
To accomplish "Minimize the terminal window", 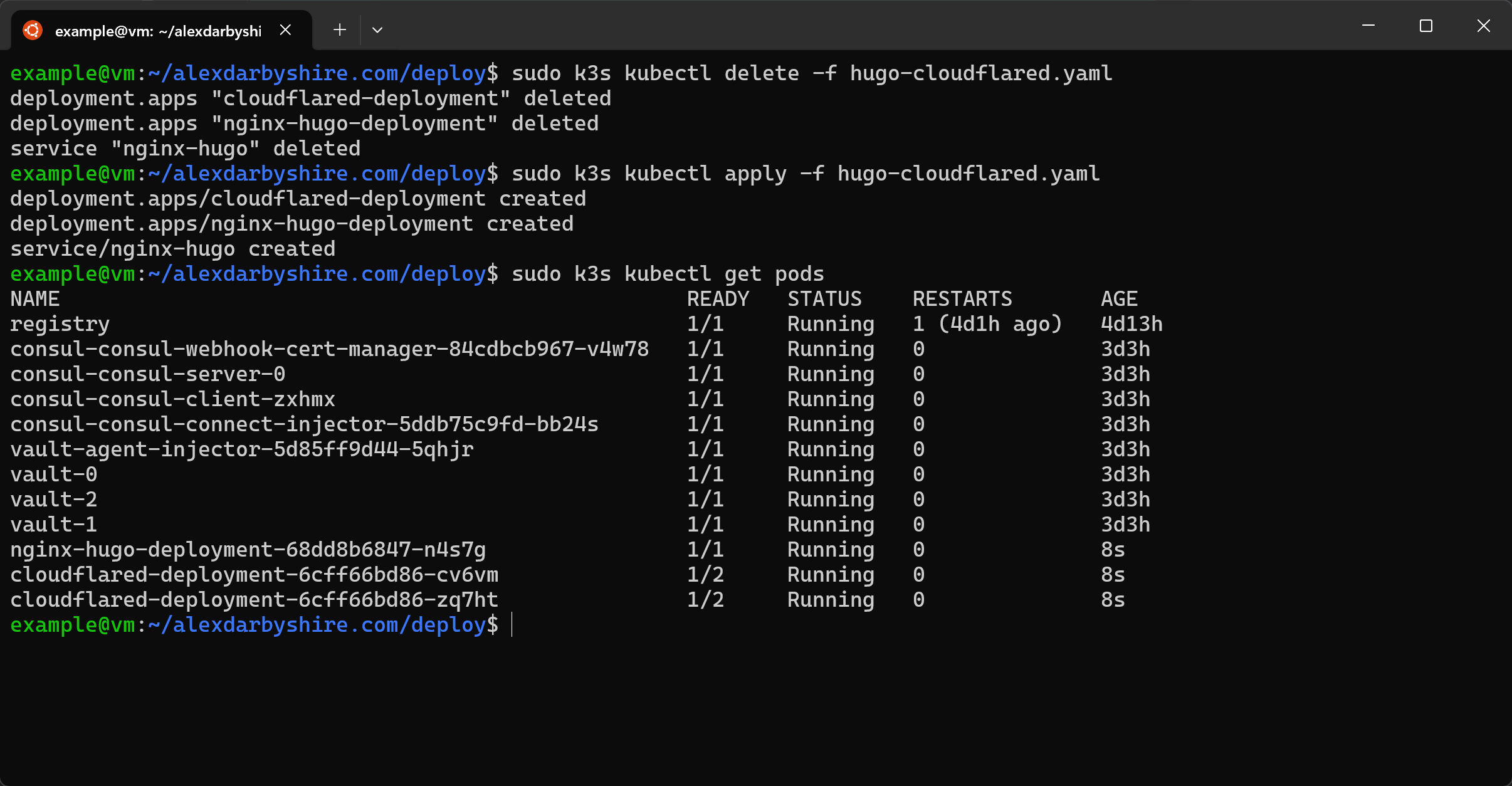I will coord(1368,26).
